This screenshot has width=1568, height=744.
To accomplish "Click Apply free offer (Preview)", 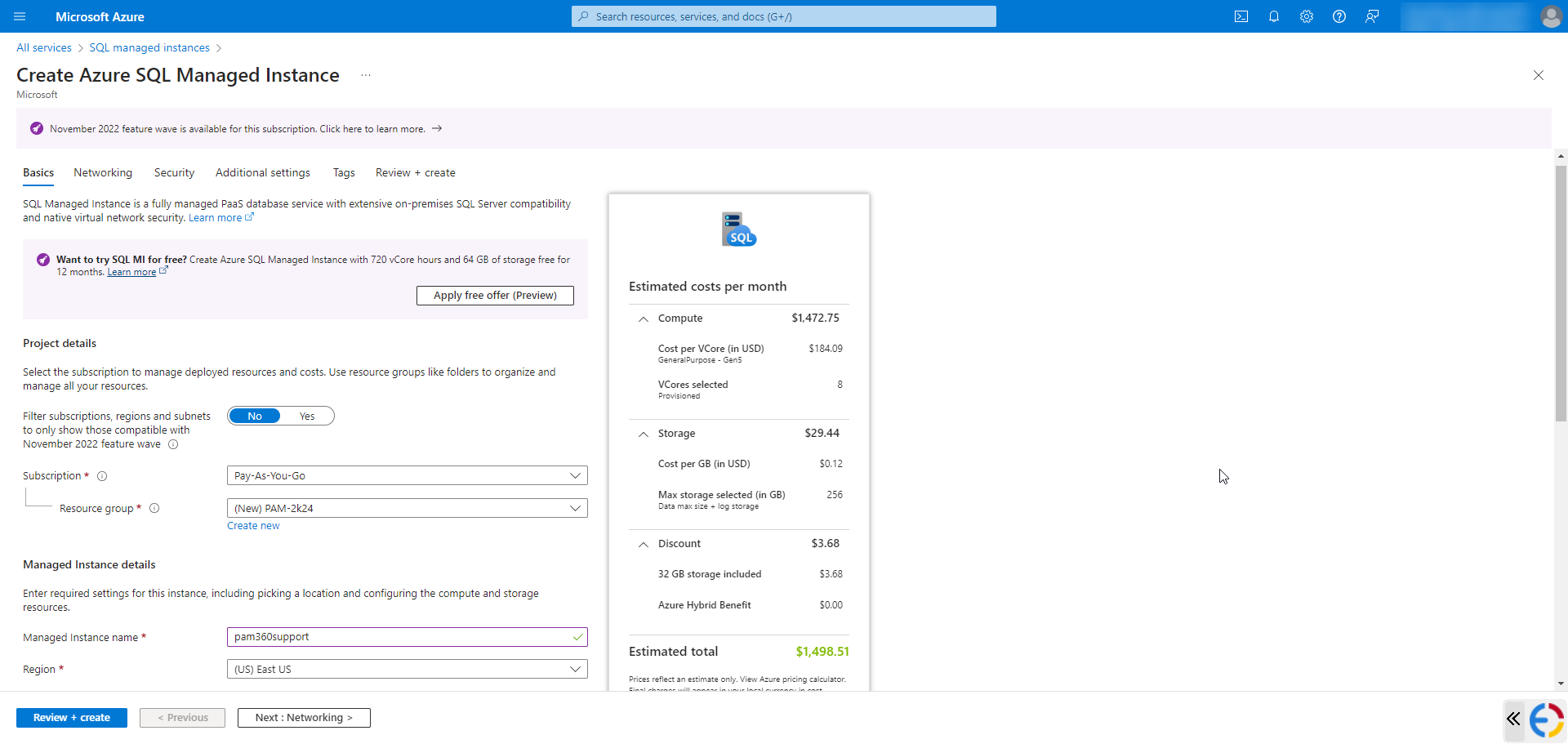I will coord(495,295).
